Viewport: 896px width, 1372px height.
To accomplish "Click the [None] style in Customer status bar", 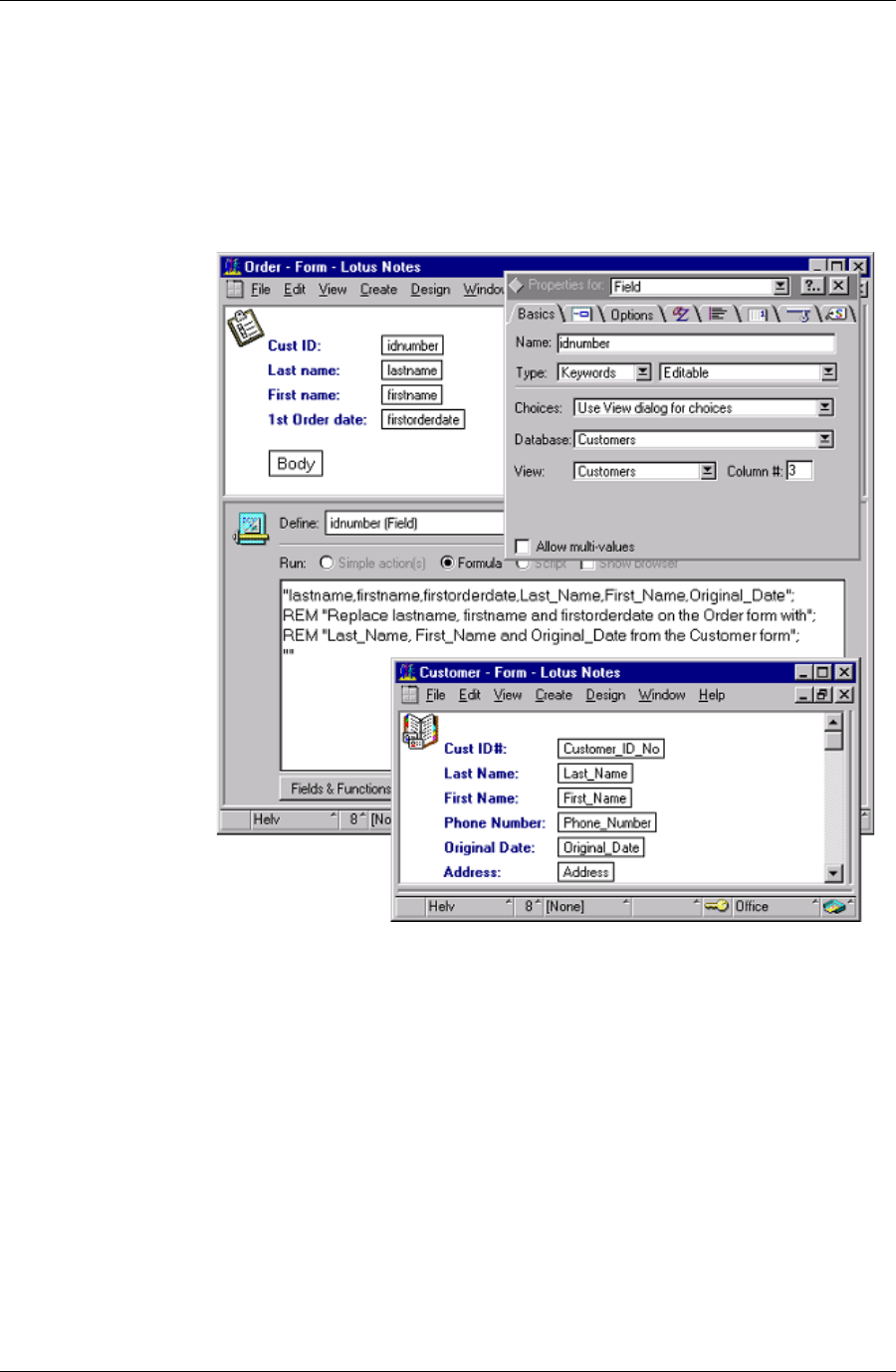I will [564, 907].
